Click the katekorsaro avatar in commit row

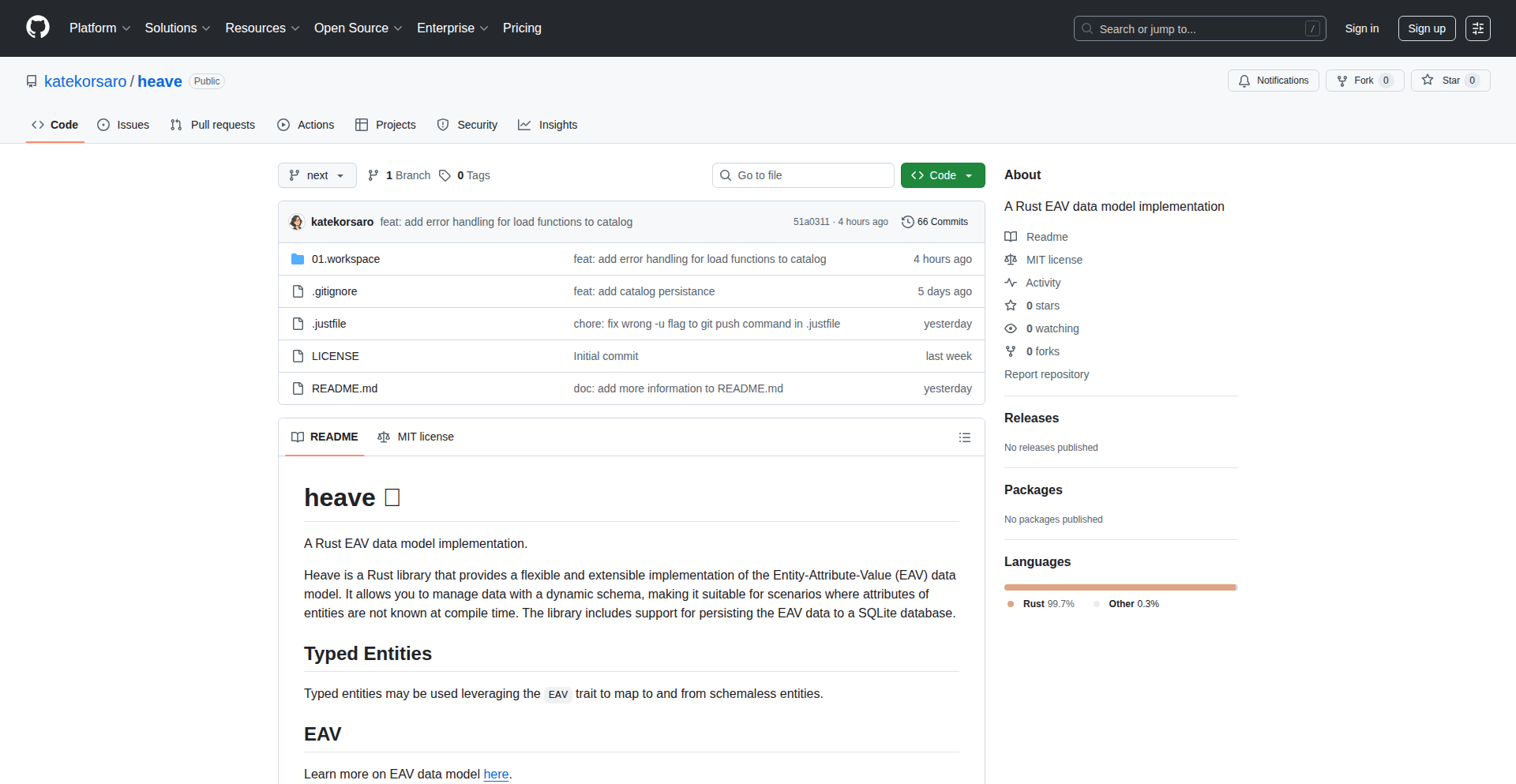tap(297, 222)
